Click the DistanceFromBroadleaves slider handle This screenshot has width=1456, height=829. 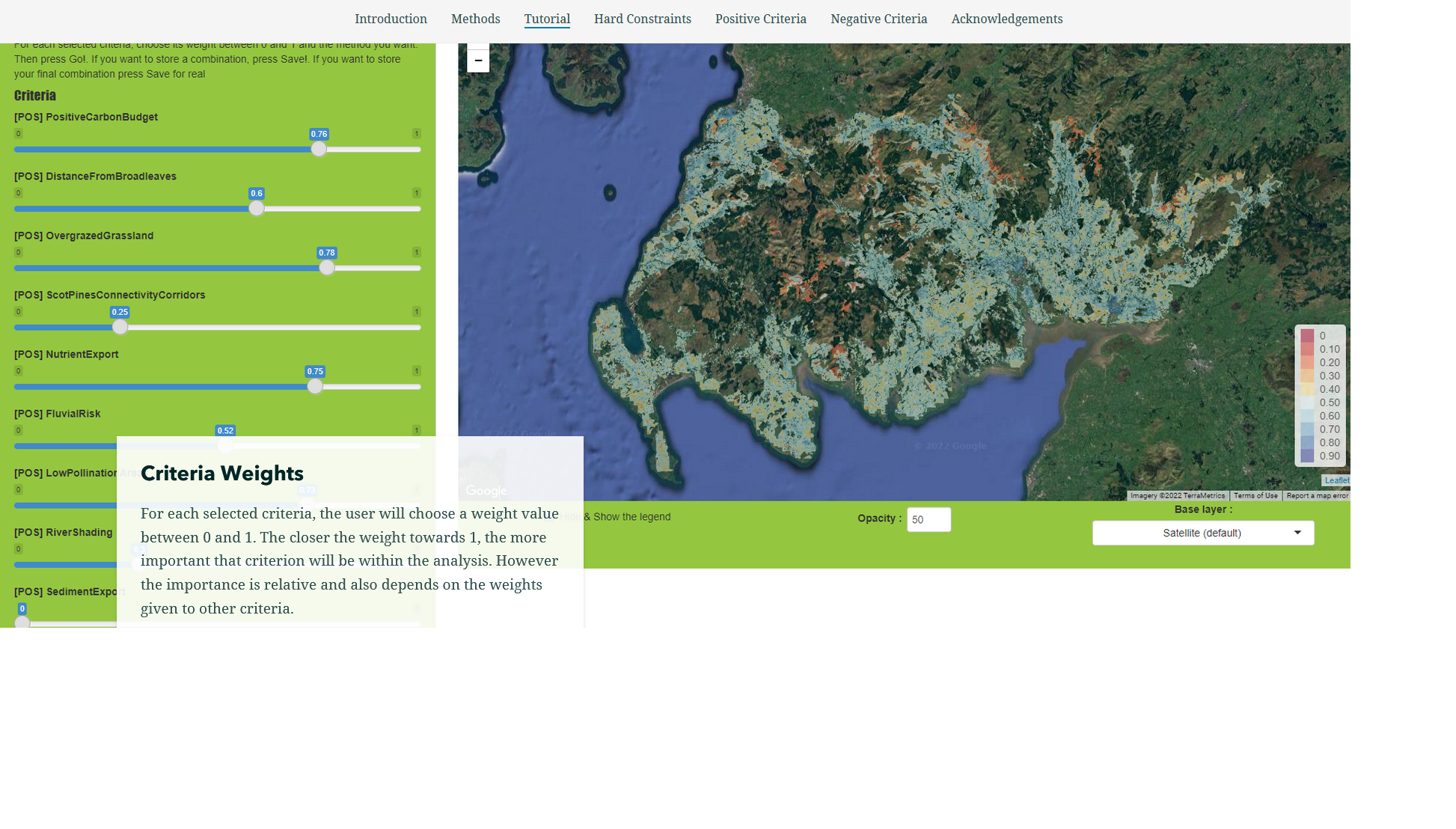click(257, 209)
